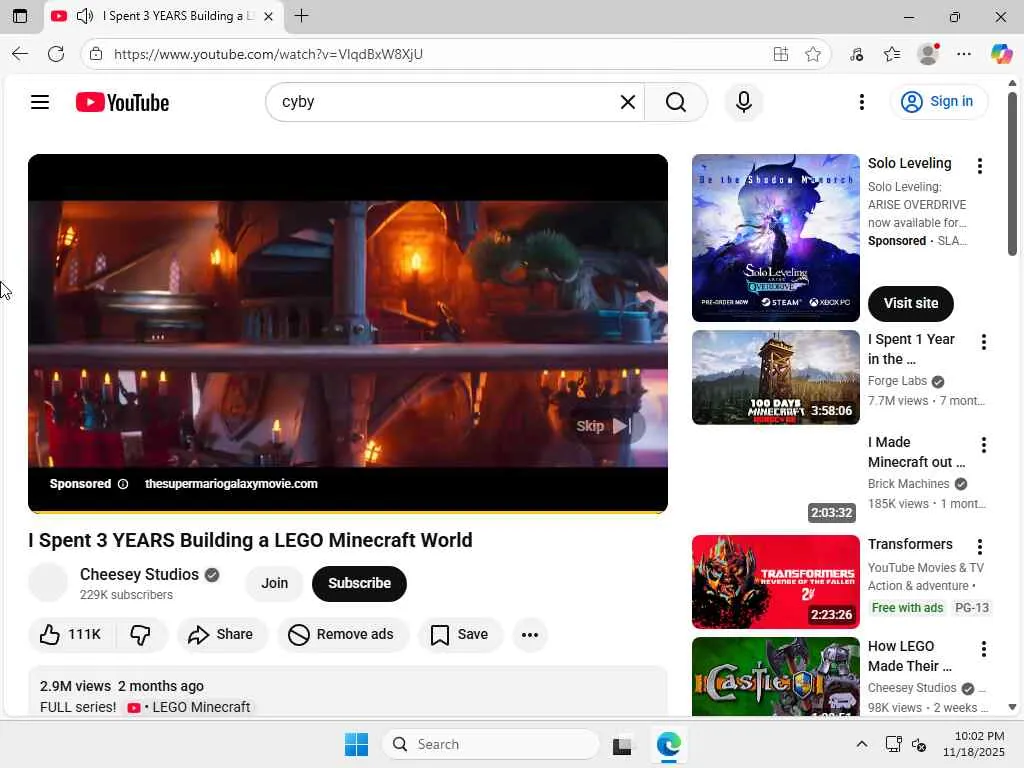
Task: Start voice search with microphone
Action: click(743, 102)
